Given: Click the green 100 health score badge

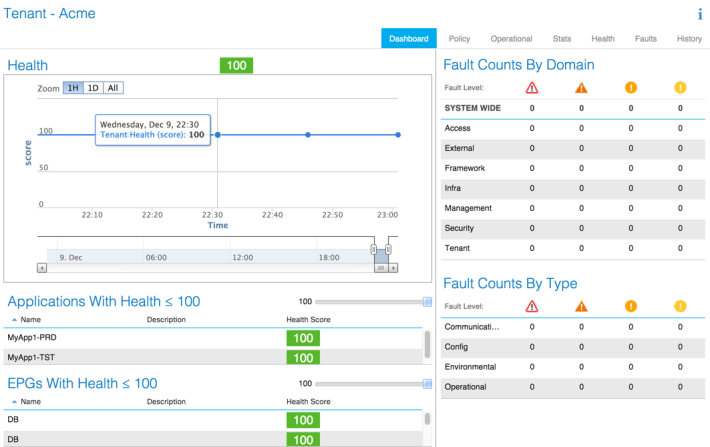Looking at the screenshot, I should pyautogui.click(x=236, y=65).
